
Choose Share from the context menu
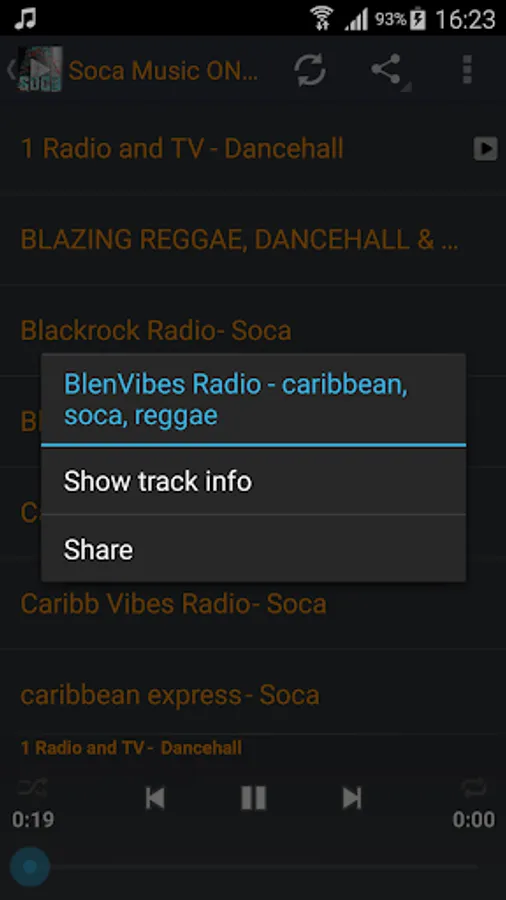253,549
